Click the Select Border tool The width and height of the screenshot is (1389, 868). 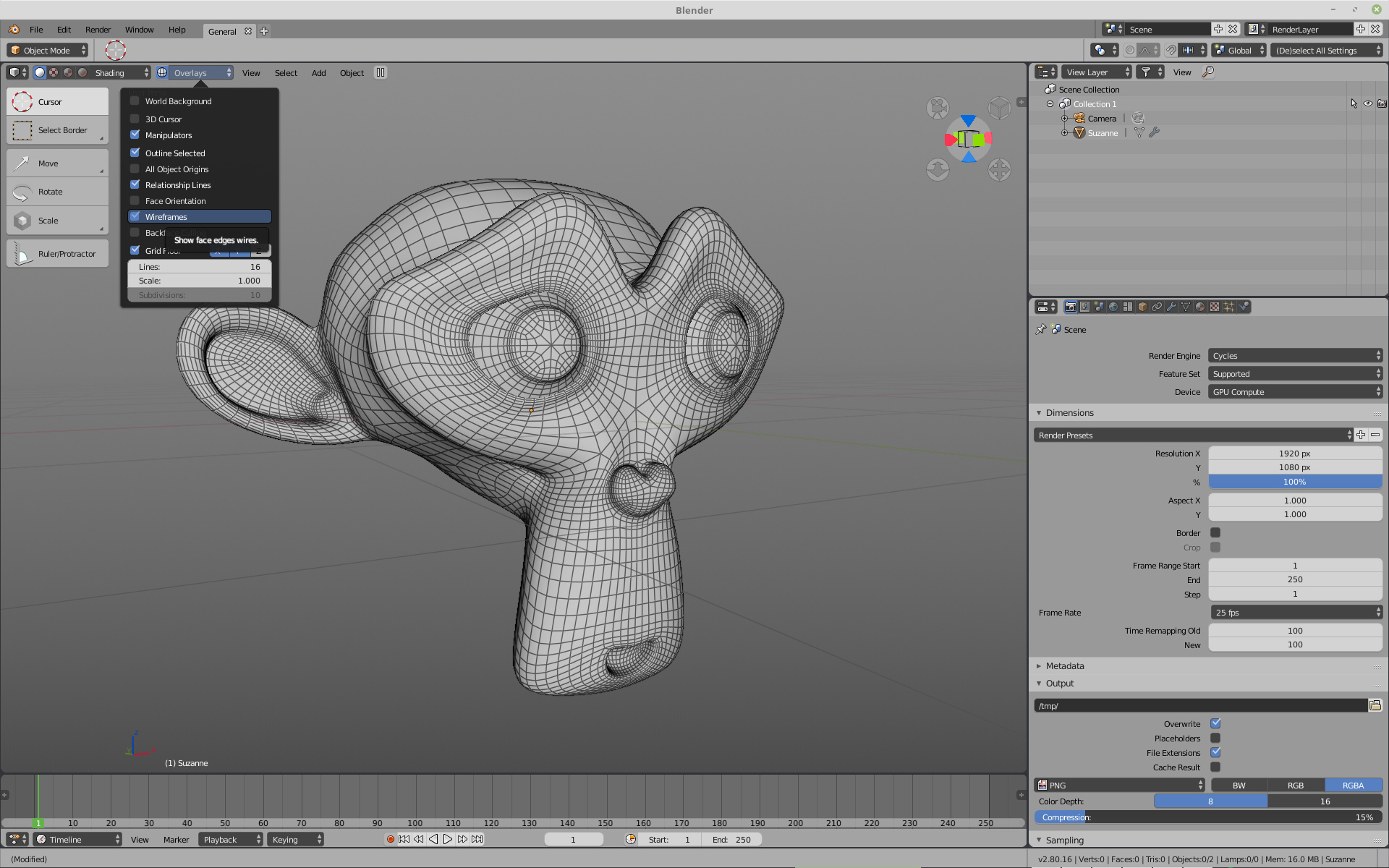[x=57, y=130]
